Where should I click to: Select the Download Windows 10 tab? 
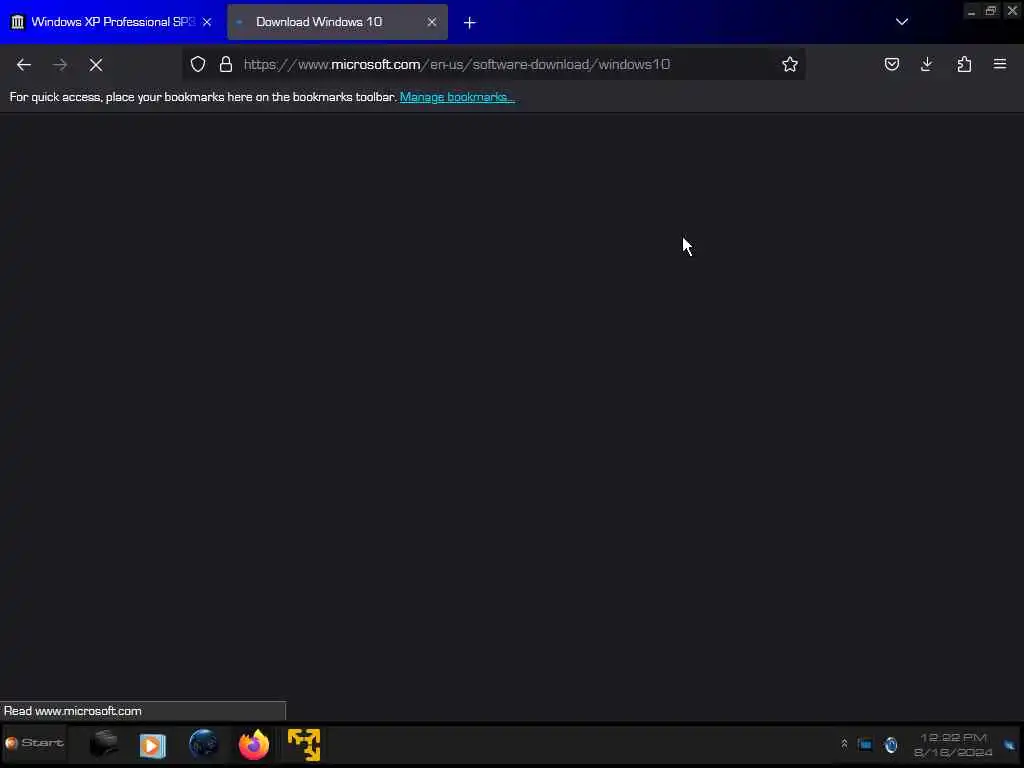point(337,22)
